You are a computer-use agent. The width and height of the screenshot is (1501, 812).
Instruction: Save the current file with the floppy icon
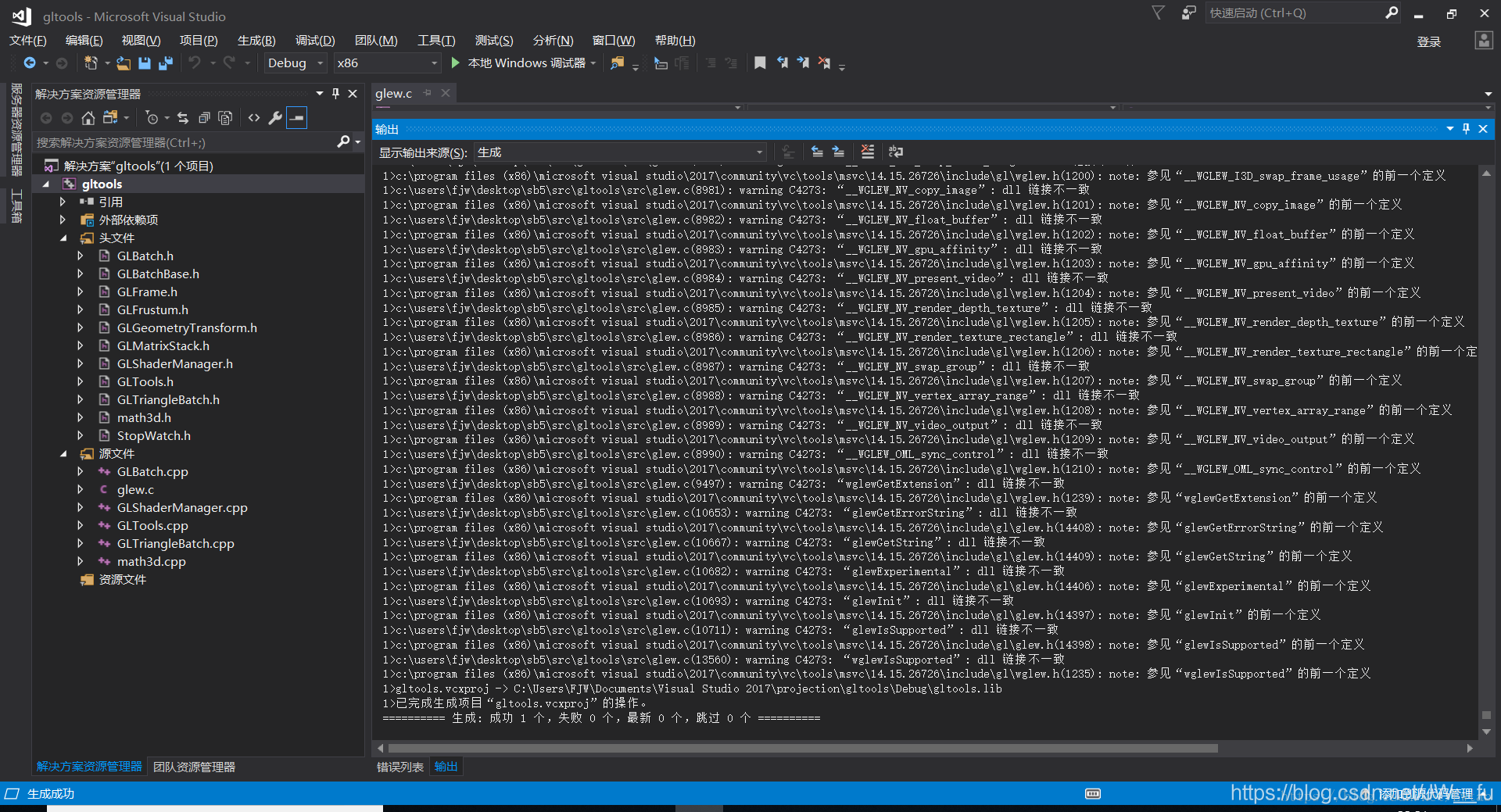145,63
